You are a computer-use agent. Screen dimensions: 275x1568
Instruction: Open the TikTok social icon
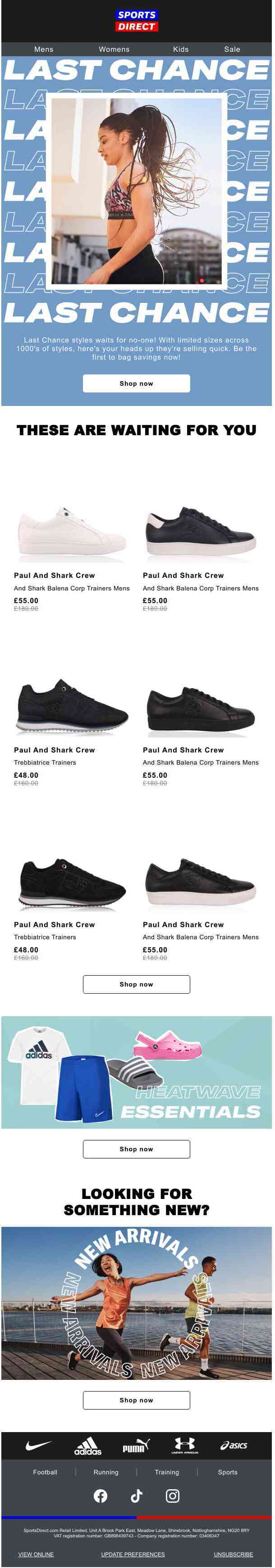[137, 1496]
